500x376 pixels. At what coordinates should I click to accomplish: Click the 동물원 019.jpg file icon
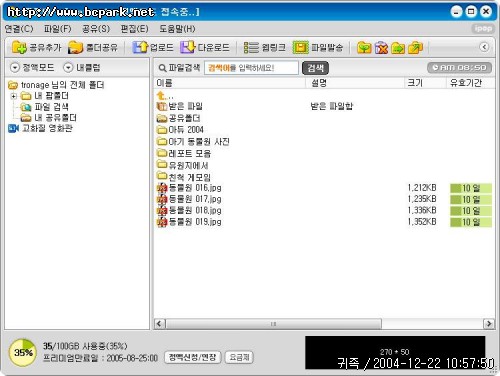[162, 222]
